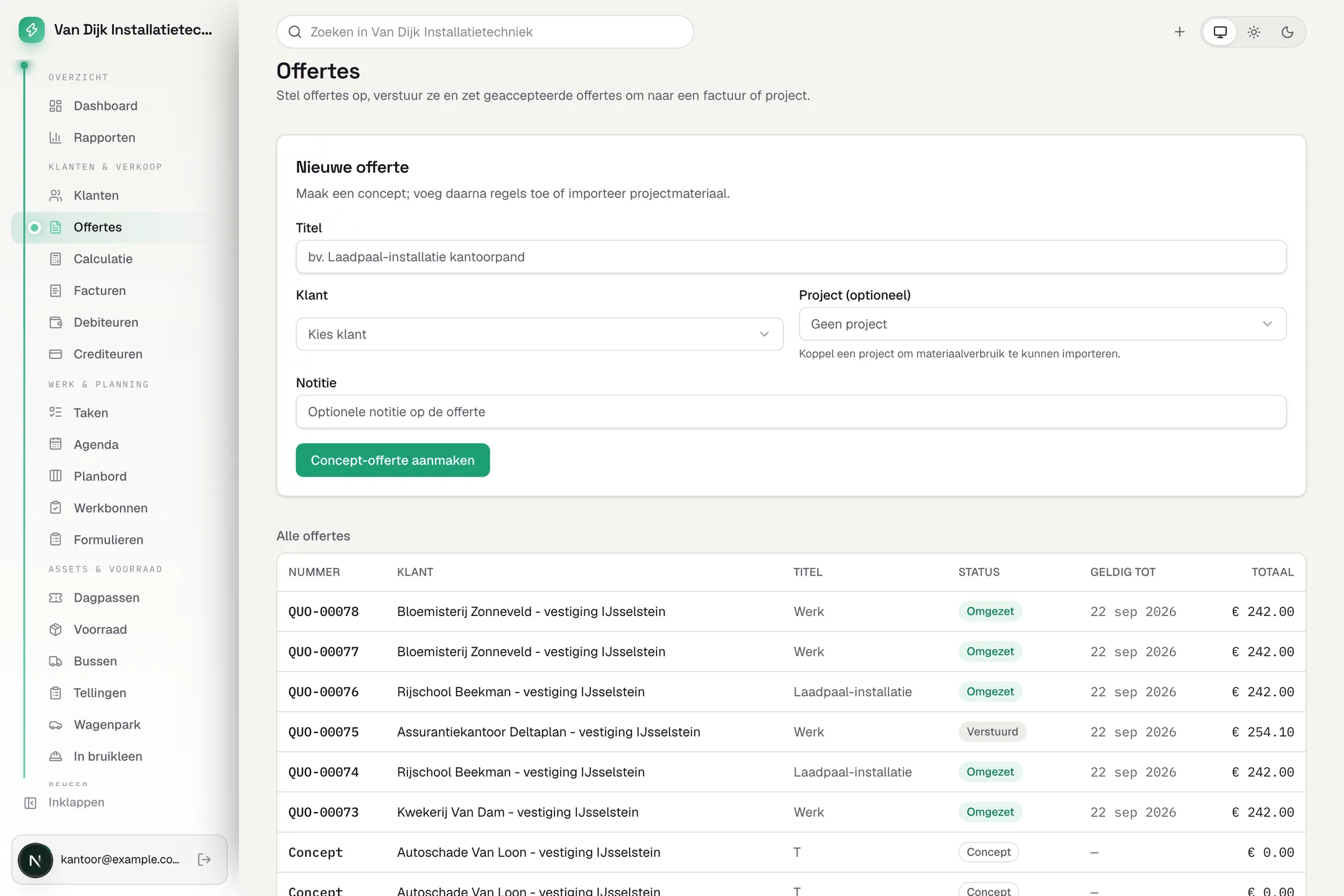
Task: Click the Taken checklist icon
Action: pos(55,413)
